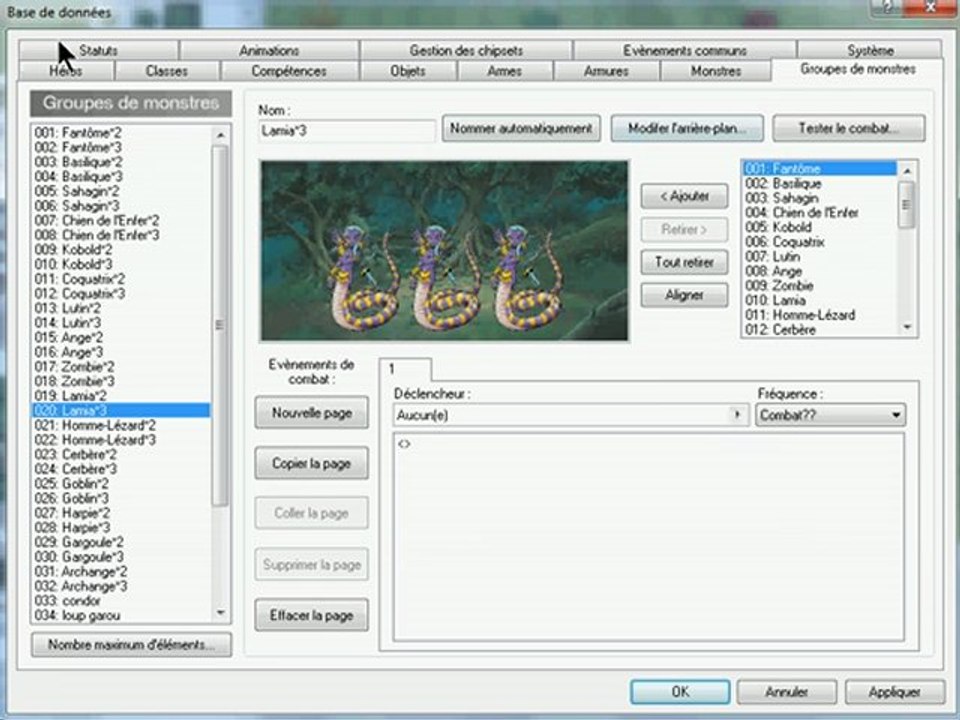This screenshot has height=720, width=960.
Task: Click the Nom input field
Action: [x=347, y=130]
